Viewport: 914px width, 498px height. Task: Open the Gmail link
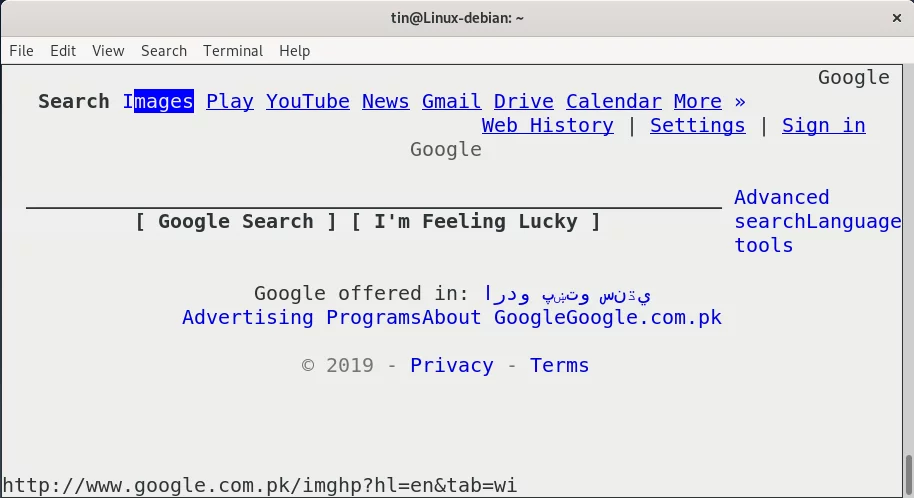click(451, 101)
